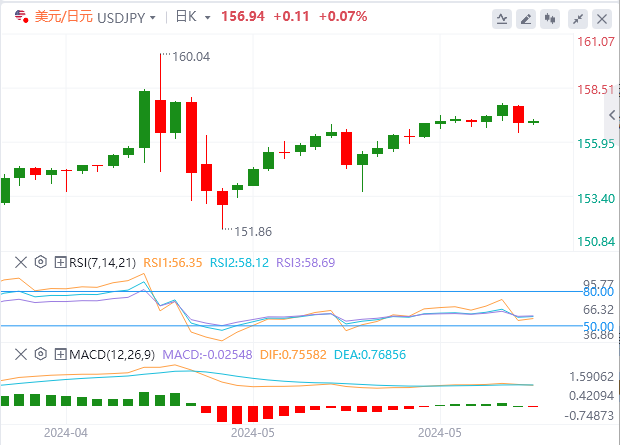Click the 2024-04 date axis label

click(66, 433)
